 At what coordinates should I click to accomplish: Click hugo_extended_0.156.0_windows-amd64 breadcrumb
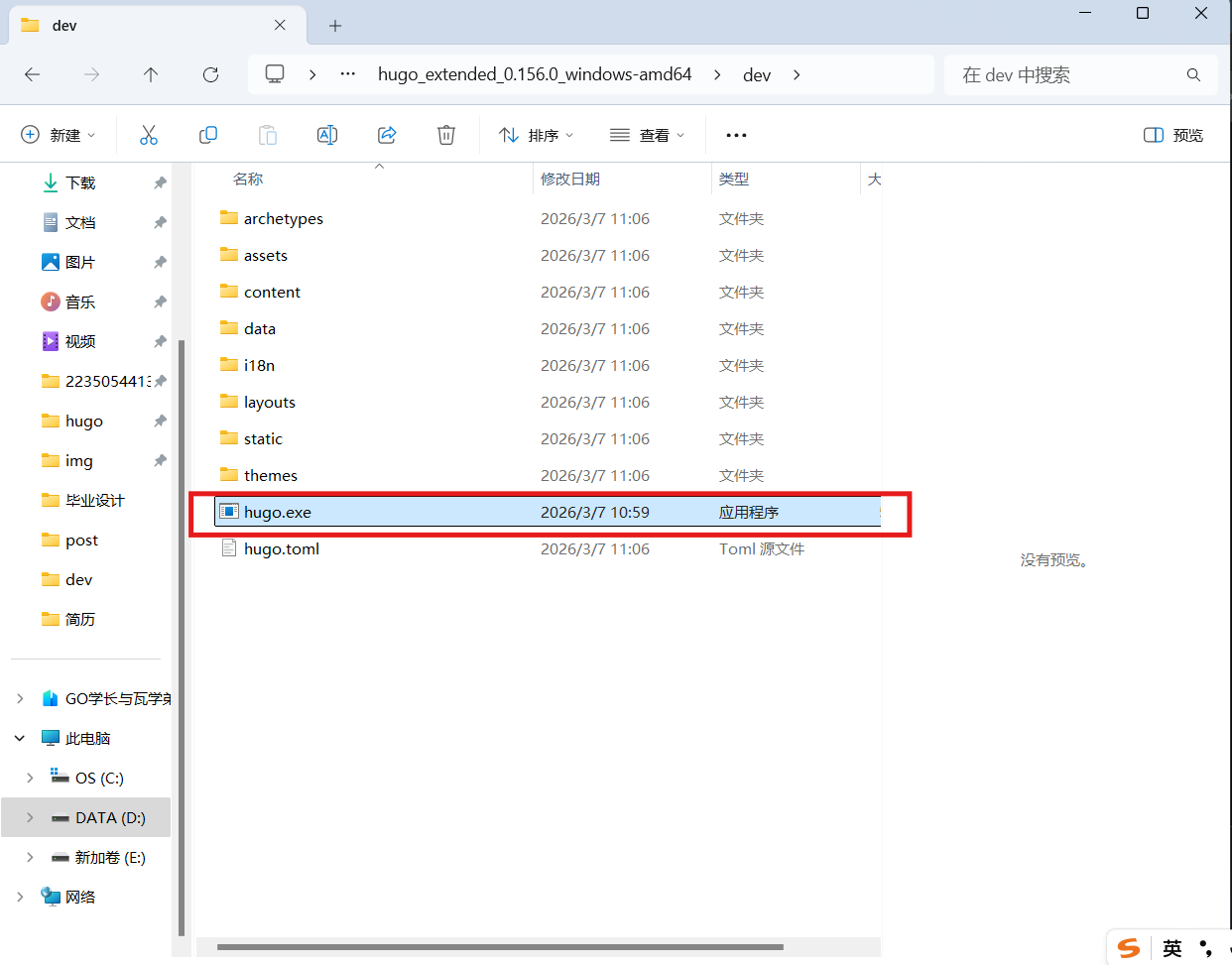pos(535,74)
